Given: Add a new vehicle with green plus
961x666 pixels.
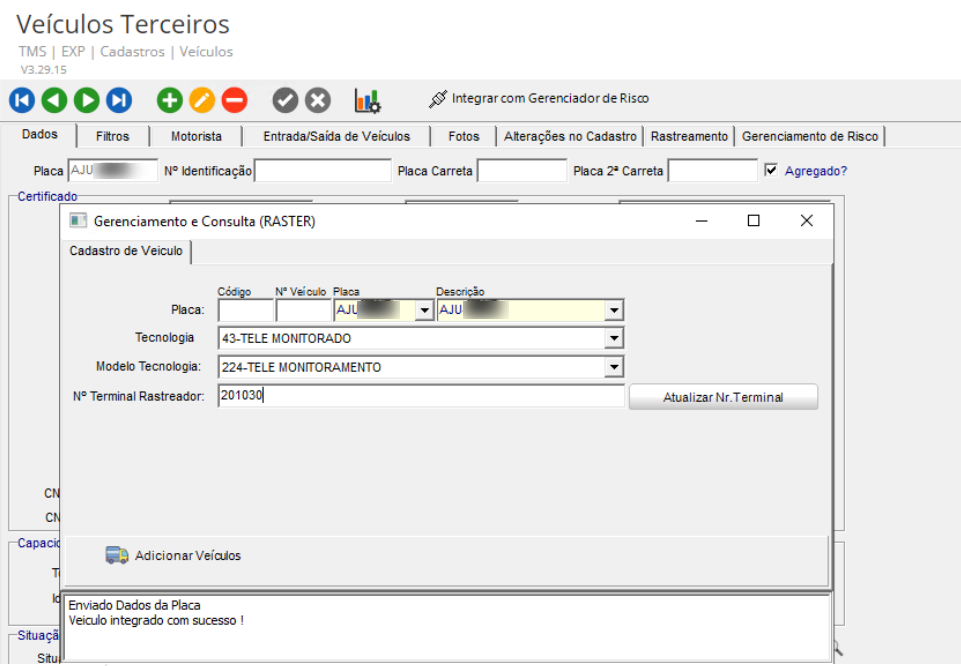Looking at the screenshot, I should pyautogui.click(x=170, y=100).
